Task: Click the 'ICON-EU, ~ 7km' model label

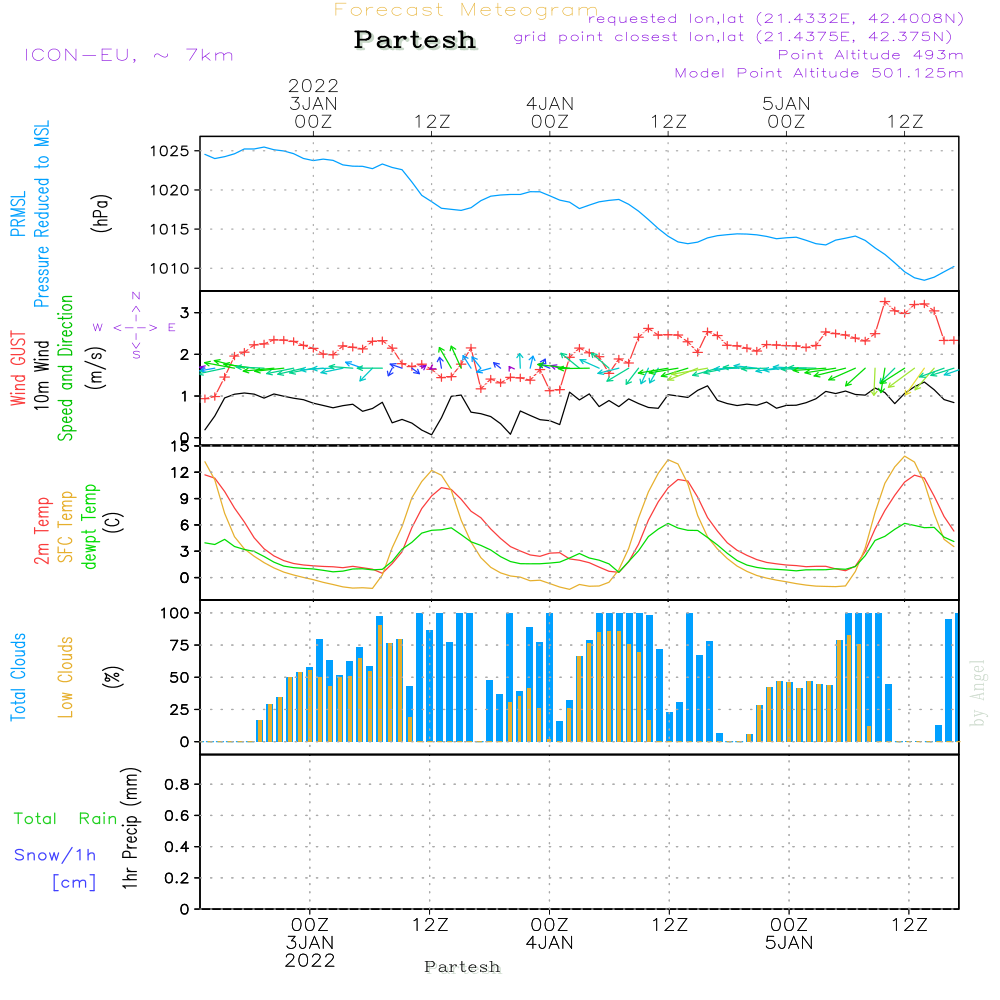Action: point(129,55)
